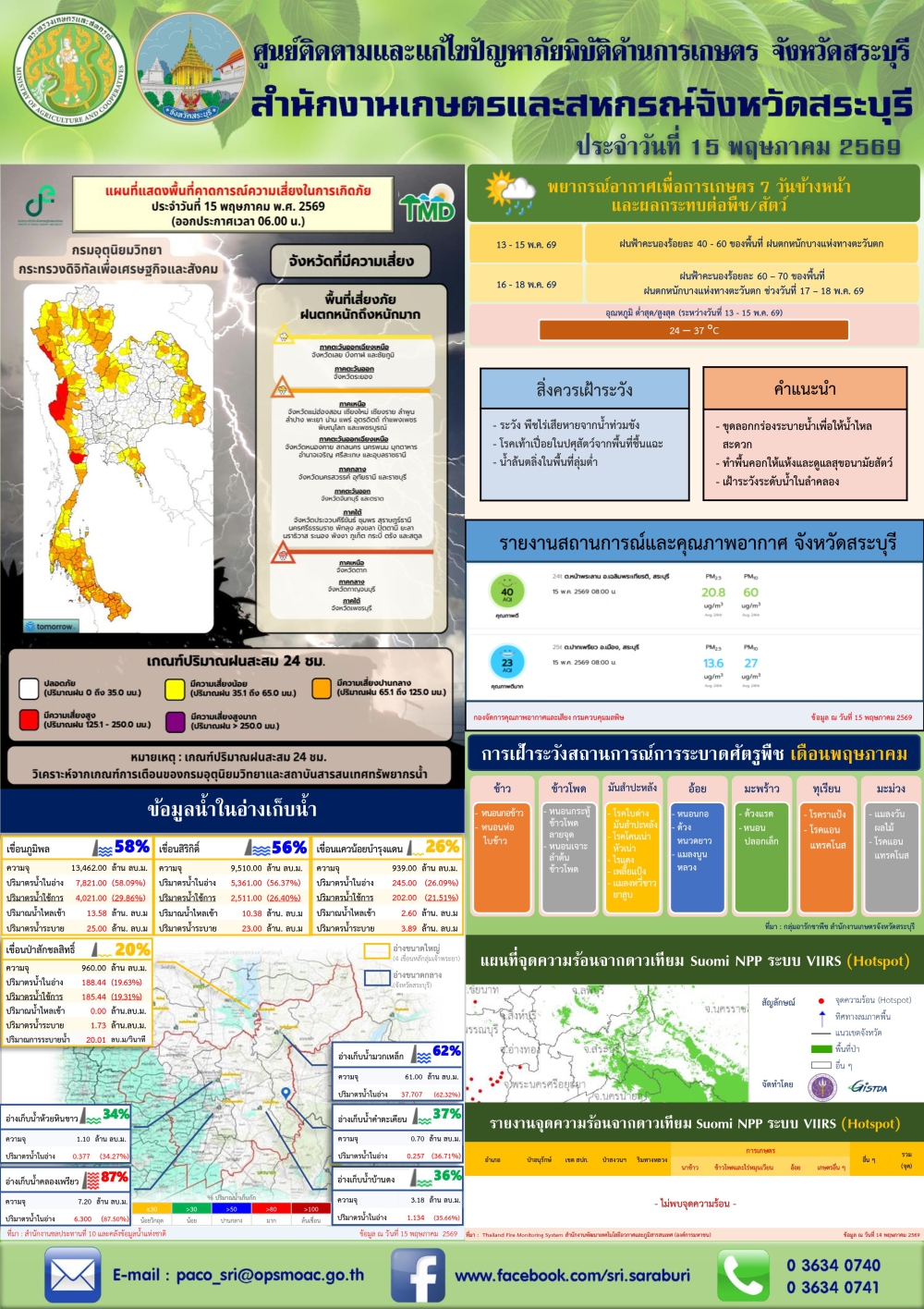The width and height of the screenshot is (924, 1309).
Task: Click the GISTDA logo
Action: (x=868, y=1086)
